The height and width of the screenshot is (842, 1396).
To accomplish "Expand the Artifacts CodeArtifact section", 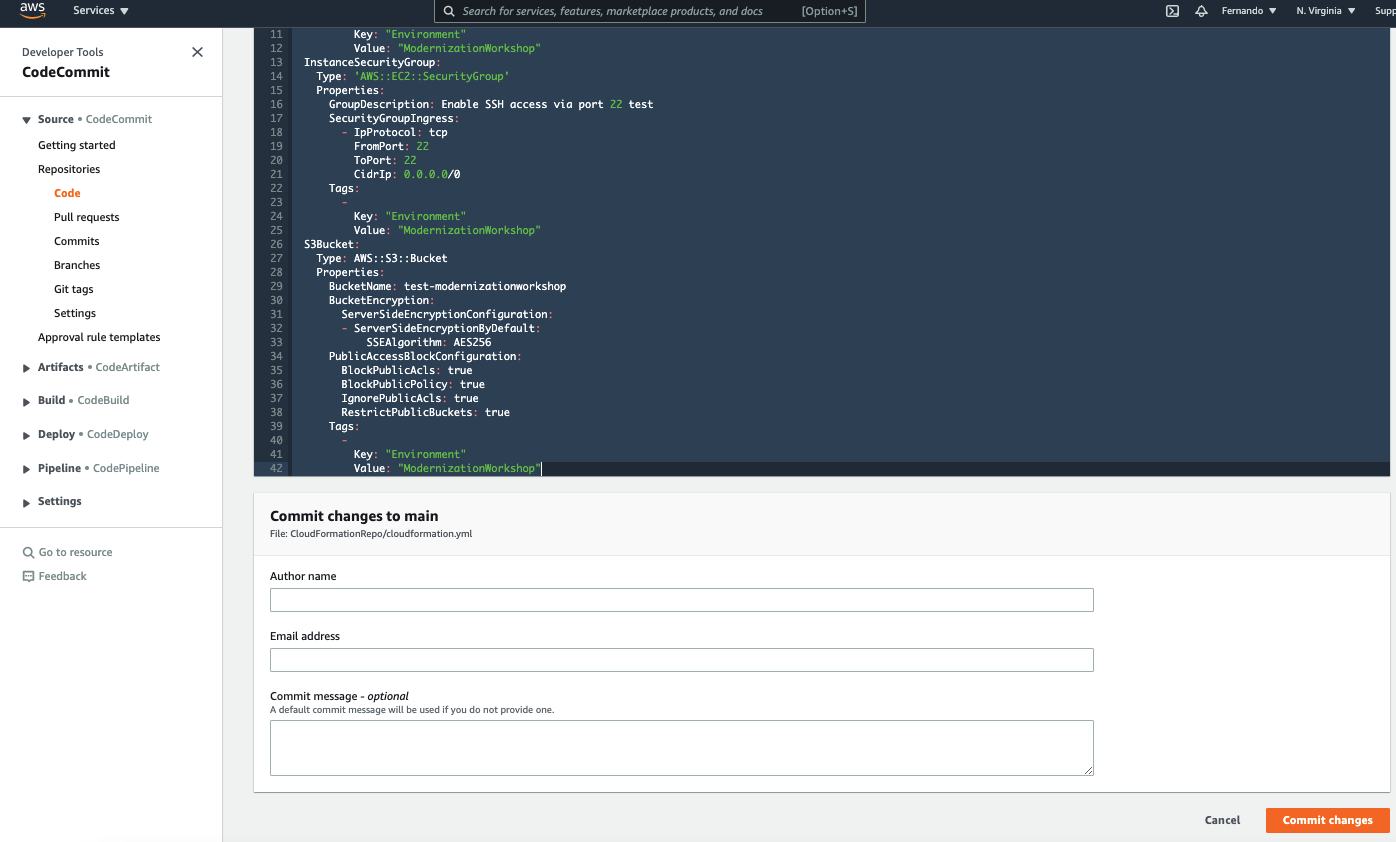I will coord(27,368).
